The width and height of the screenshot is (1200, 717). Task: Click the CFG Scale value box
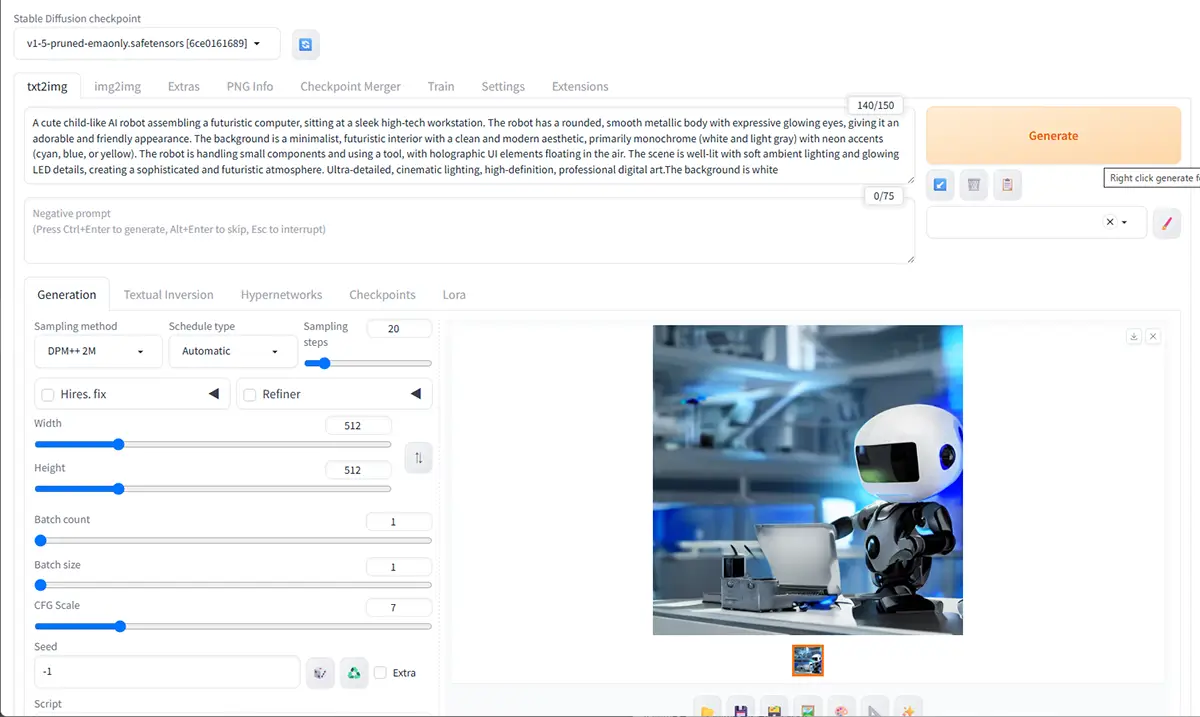[x=399, y=607]
